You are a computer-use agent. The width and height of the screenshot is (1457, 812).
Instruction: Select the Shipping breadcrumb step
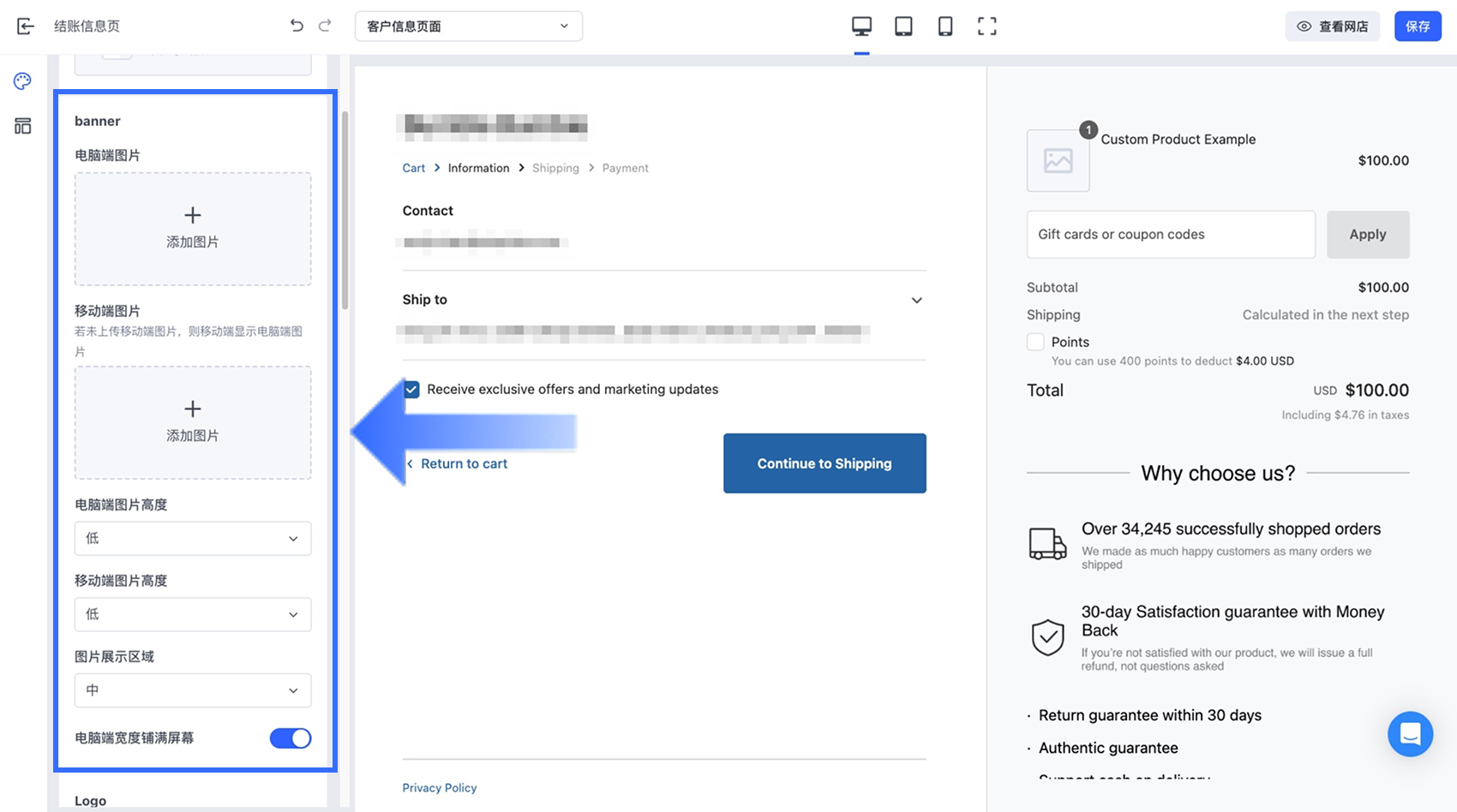555,168
